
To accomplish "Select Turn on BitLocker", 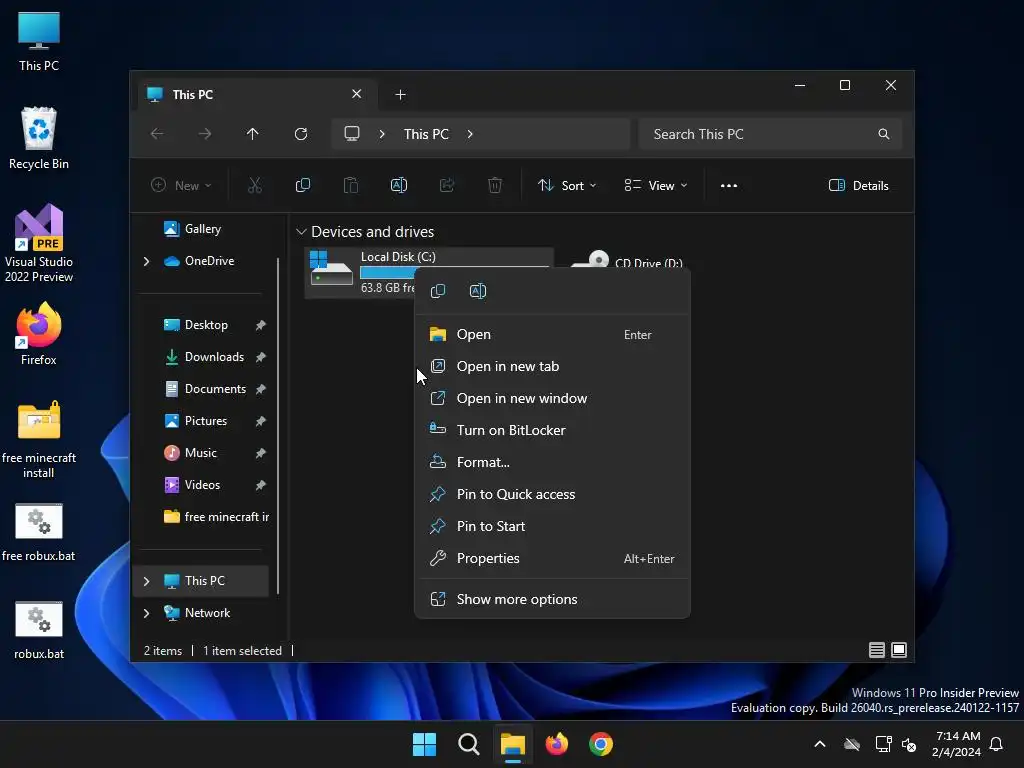I will click(x=552, y=430).
